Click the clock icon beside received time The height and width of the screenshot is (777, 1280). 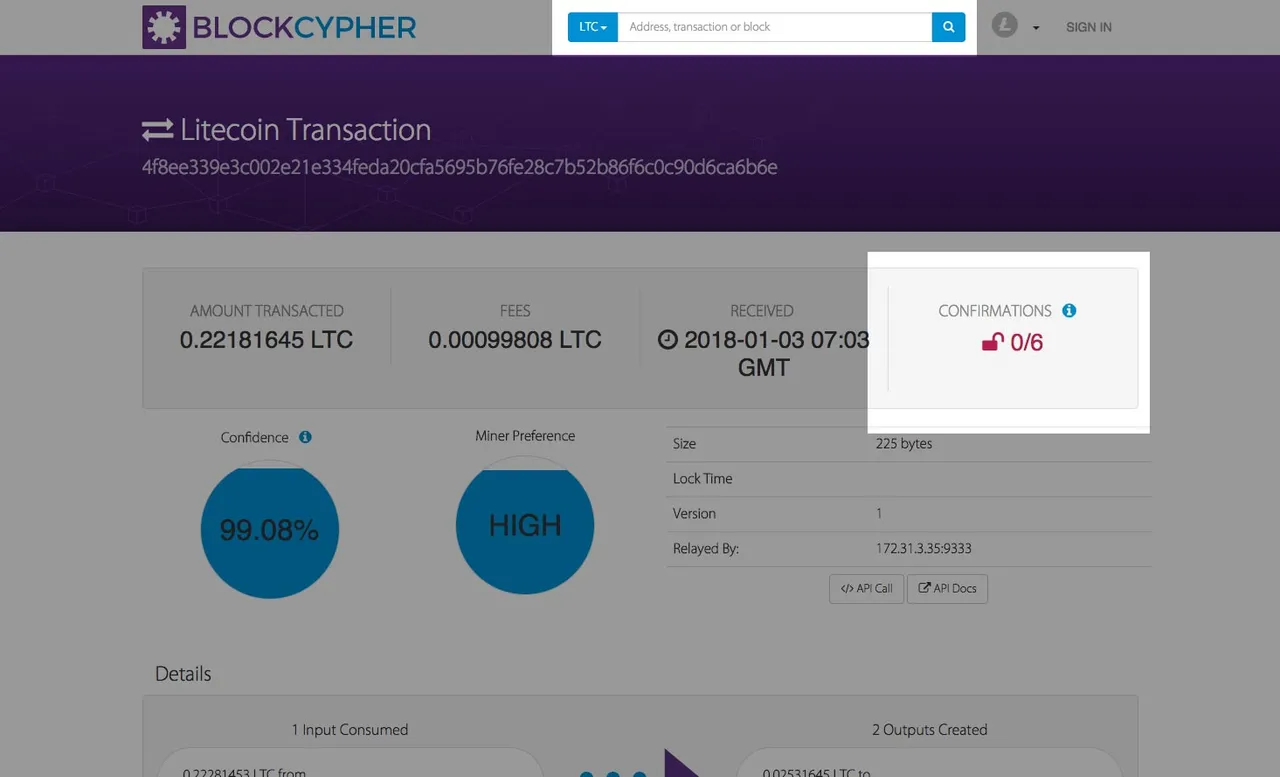(668, 340)
